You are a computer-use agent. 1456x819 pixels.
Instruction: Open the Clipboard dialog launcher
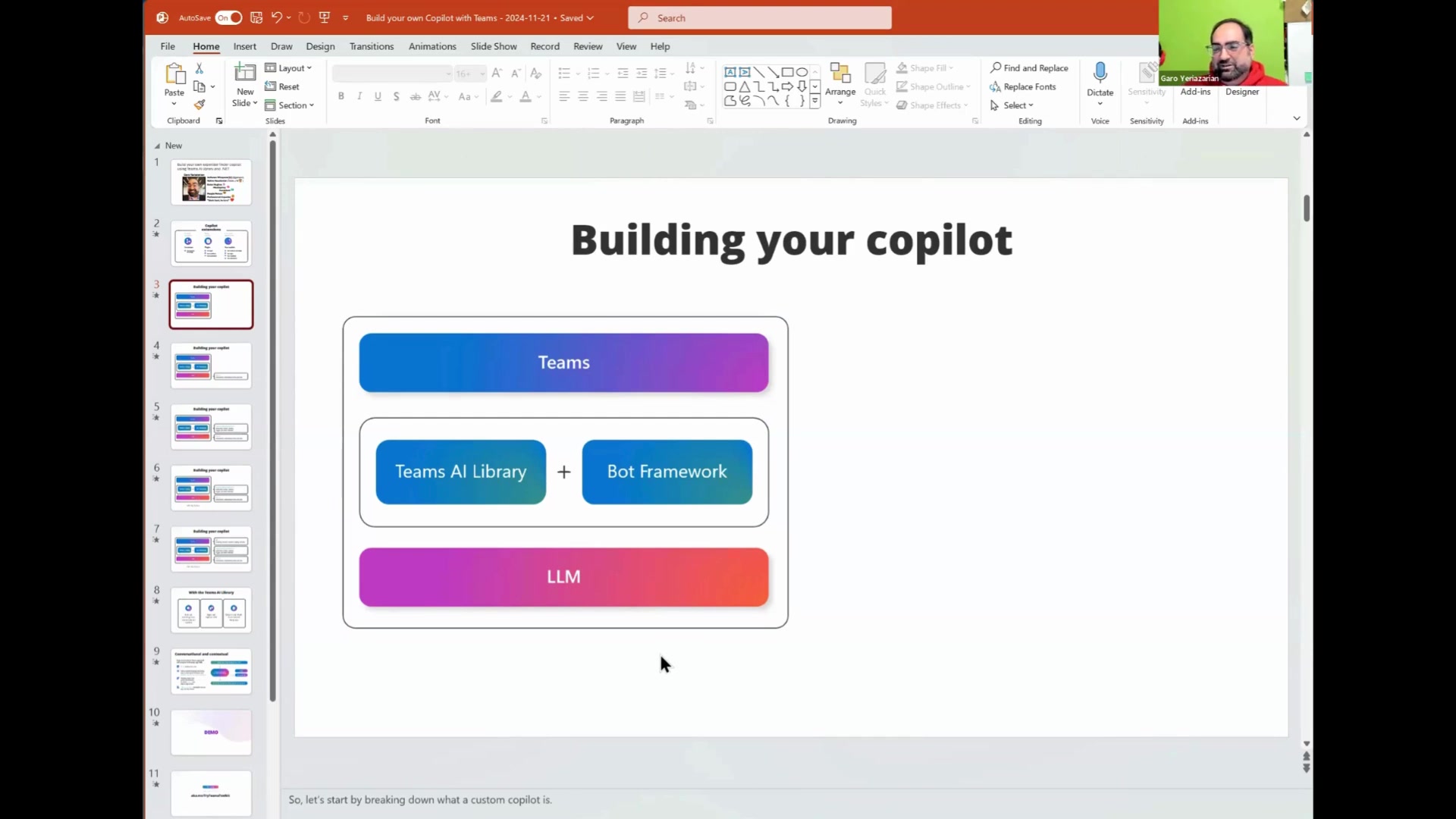click(219, 121)
